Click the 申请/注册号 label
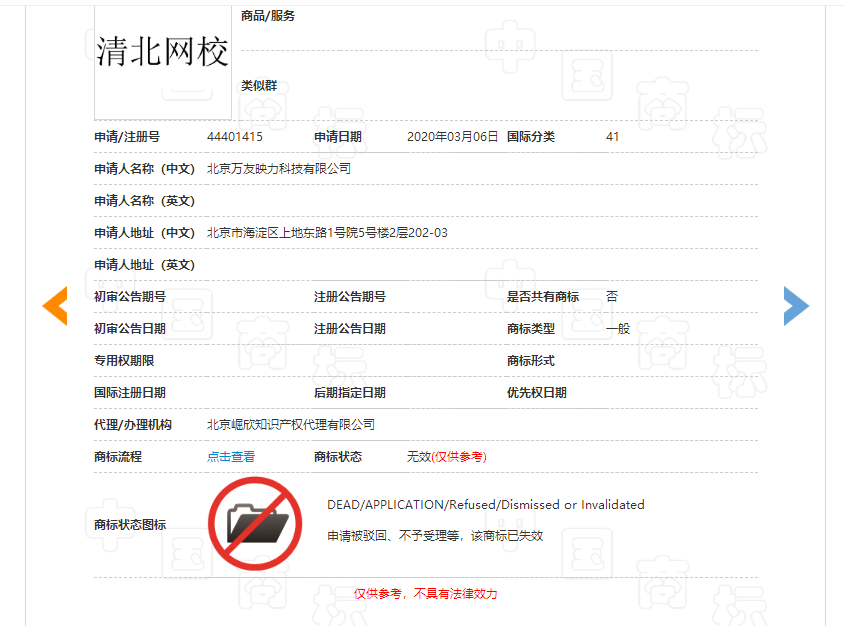Screen dimensions: 845x626 pos(127,137)
